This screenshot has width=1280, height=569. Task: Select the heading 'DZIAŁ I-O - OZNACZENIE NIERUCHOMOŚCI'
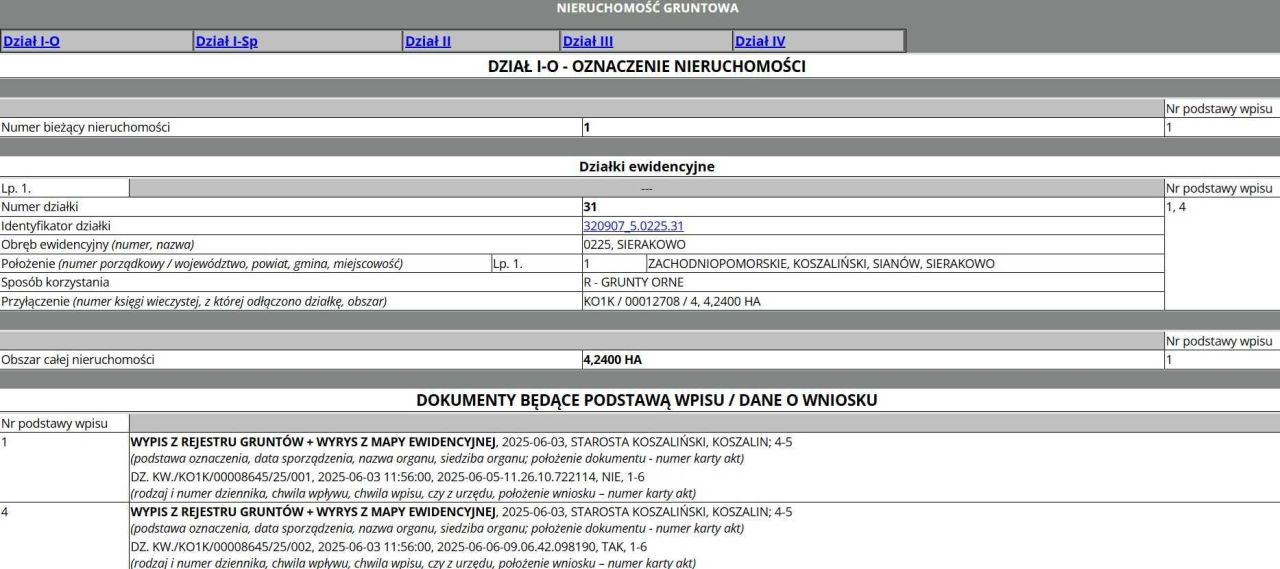(646, 66)
